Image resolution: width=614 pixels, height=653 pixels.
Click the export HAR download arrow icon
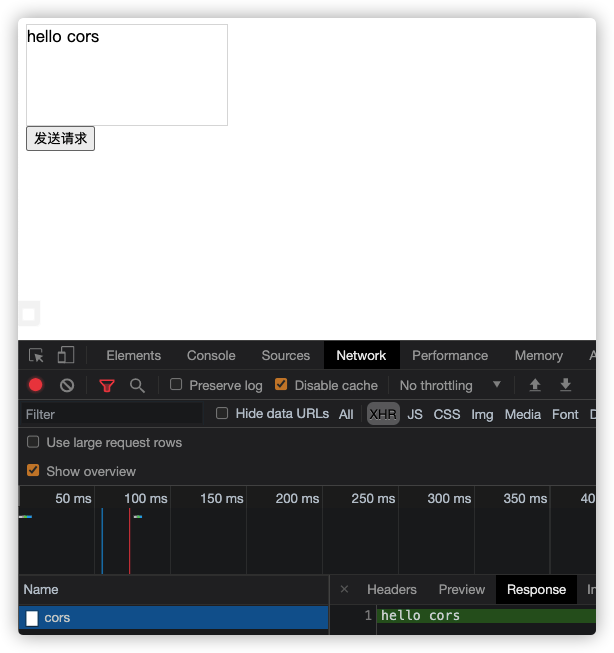[x=565, y=385]
